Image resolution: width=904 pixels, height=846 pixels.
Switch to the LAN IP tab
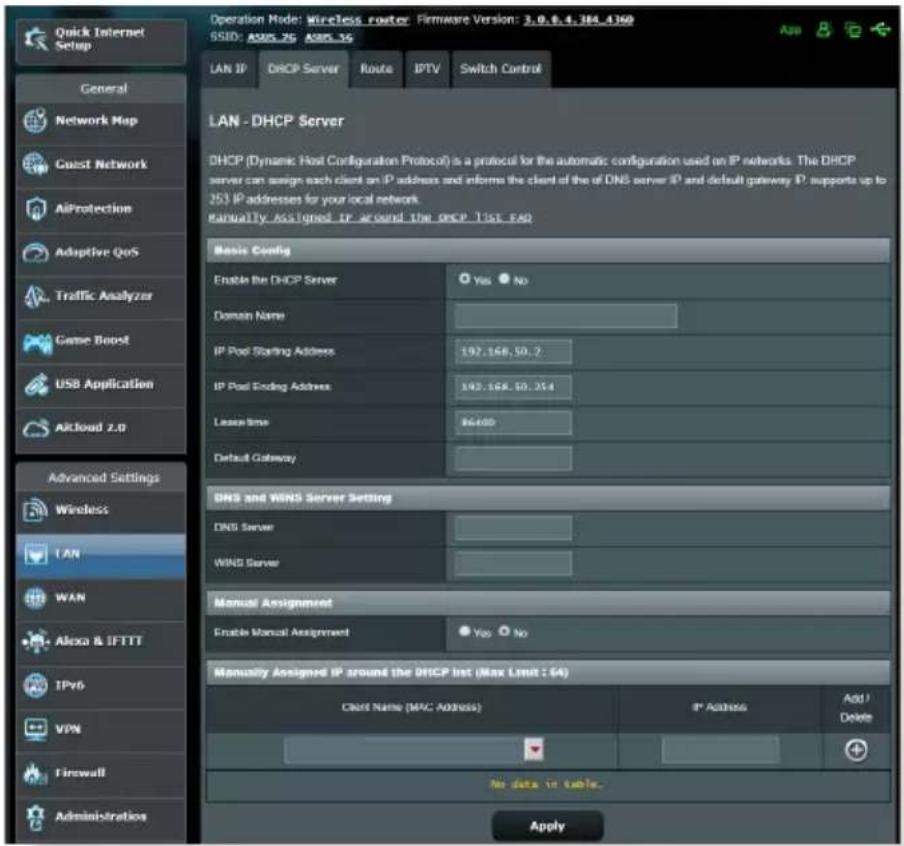pyautogui.click(x=229, y=69)
